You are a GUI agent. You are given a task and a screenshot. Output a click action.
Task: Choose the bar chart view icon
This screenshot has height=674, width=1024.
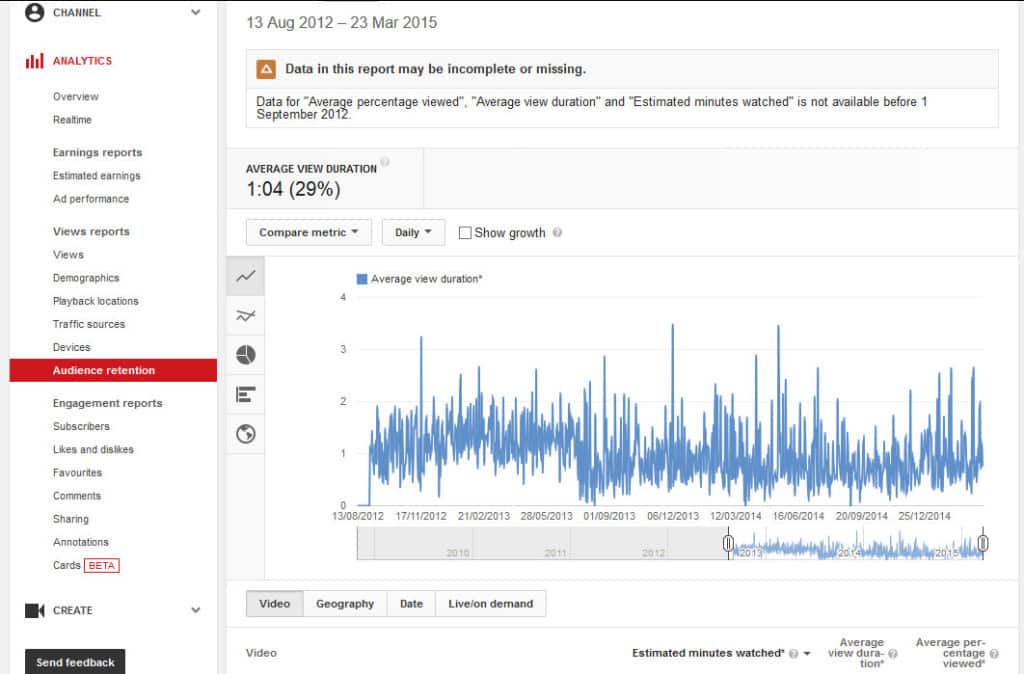(x=246, y=394)
